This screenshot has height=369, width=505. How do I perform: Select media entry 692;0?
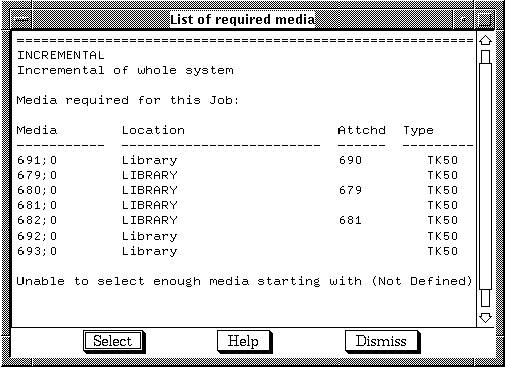[x=37, y=236]
